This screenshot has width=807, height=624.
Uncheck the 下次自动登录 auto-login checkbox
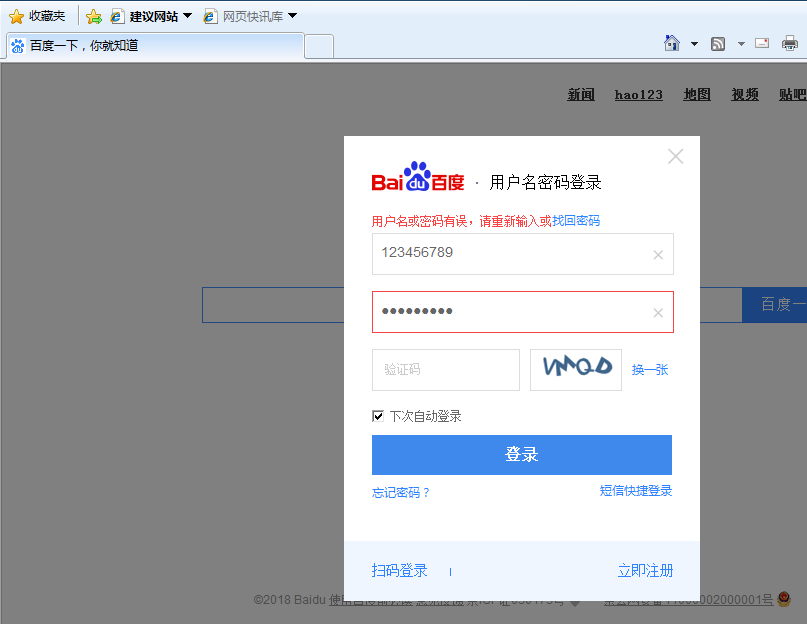[378, 416]
